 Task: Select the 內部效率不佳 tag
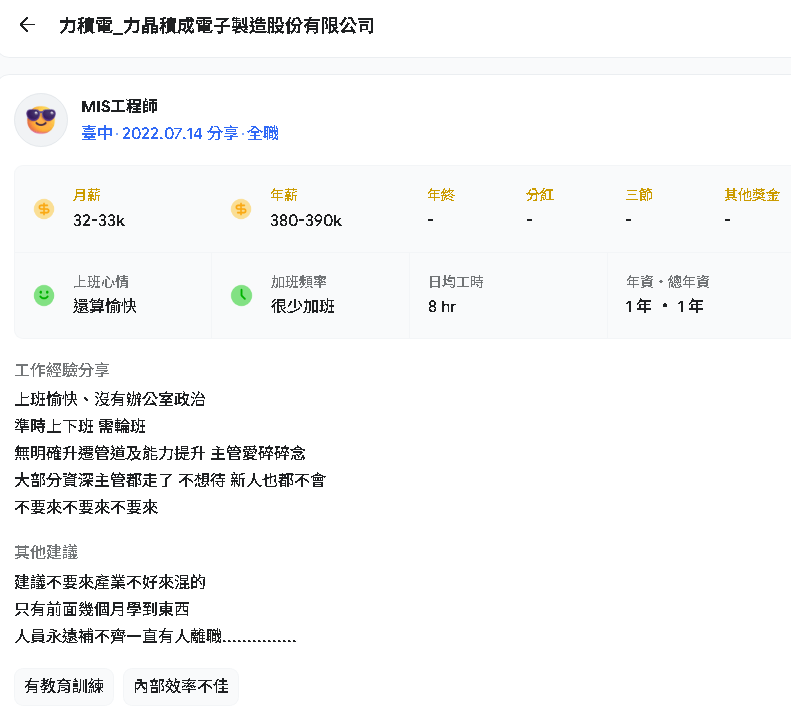coord(181,686)
